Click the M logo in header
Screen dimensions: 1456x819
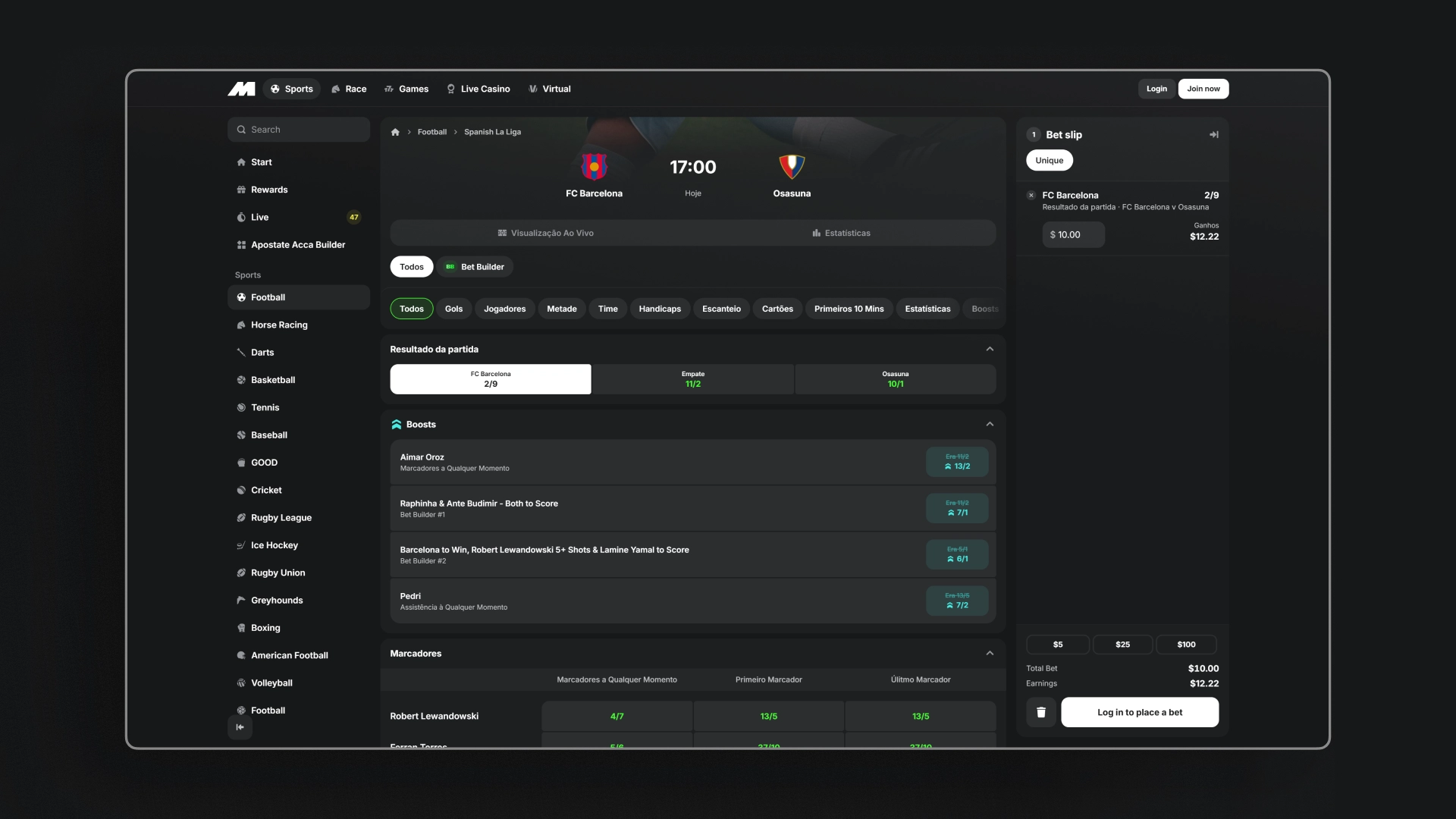tap(241, 89)
